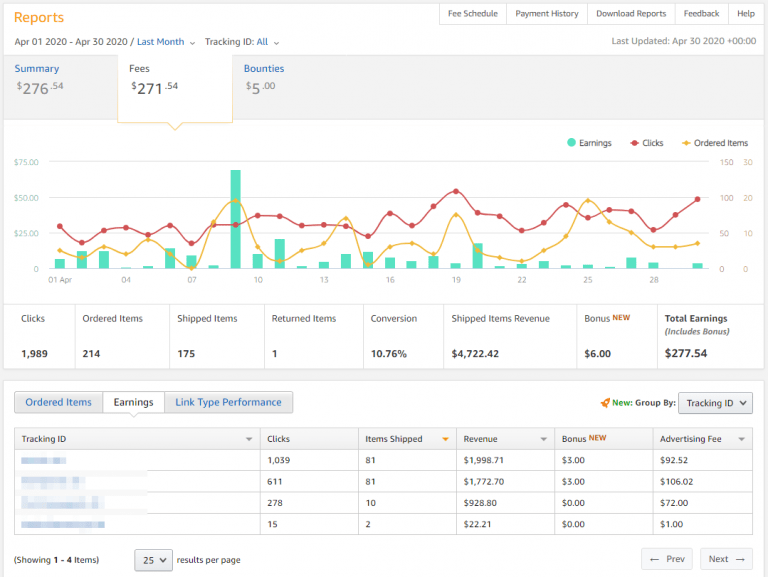Screen dimensions: 768x577
Task: Open Payment History
Action: [x=547, y=14]
